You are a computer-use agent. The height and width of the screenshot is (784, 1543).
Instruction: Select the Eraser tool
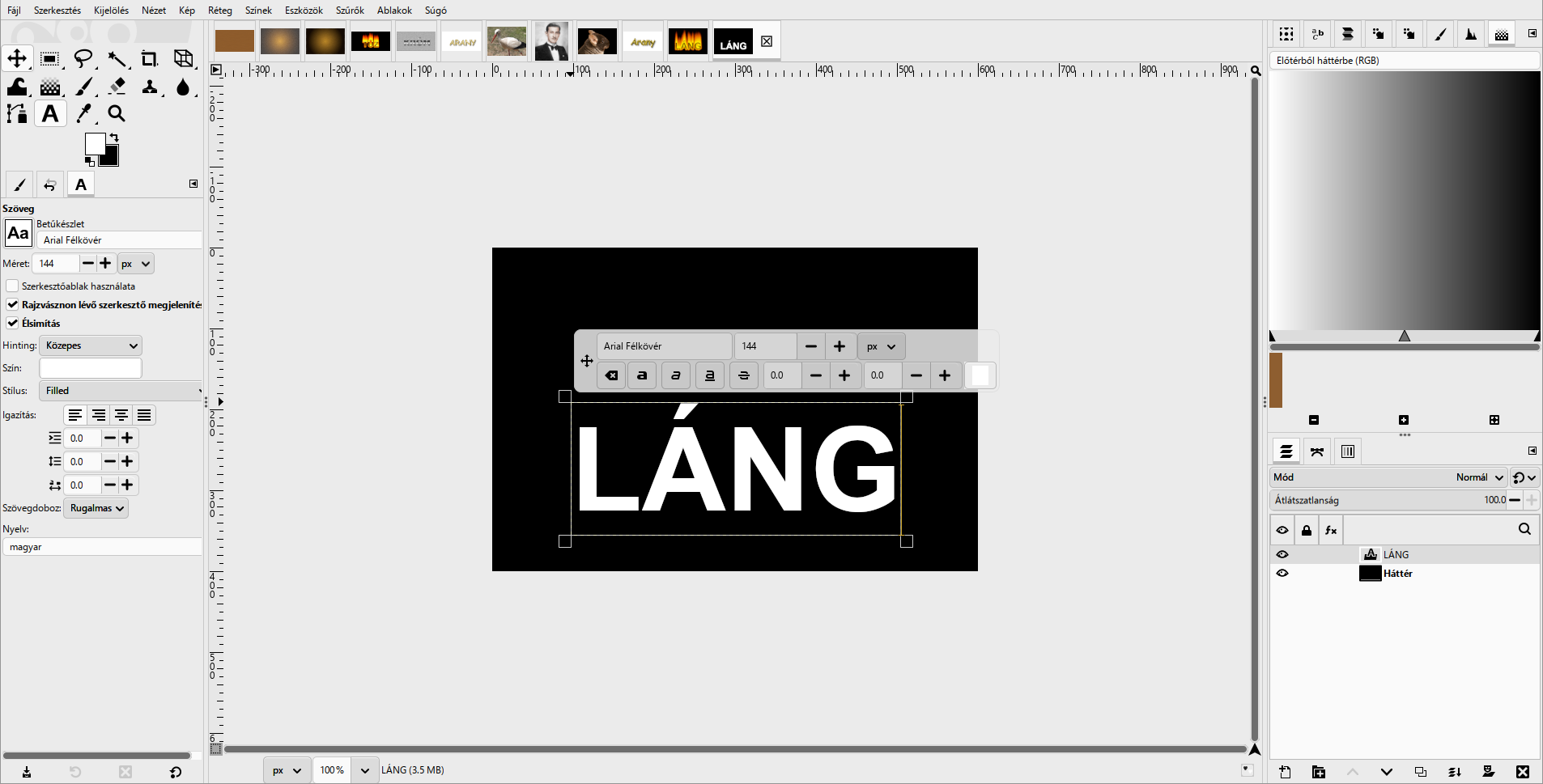pos(117,86)
